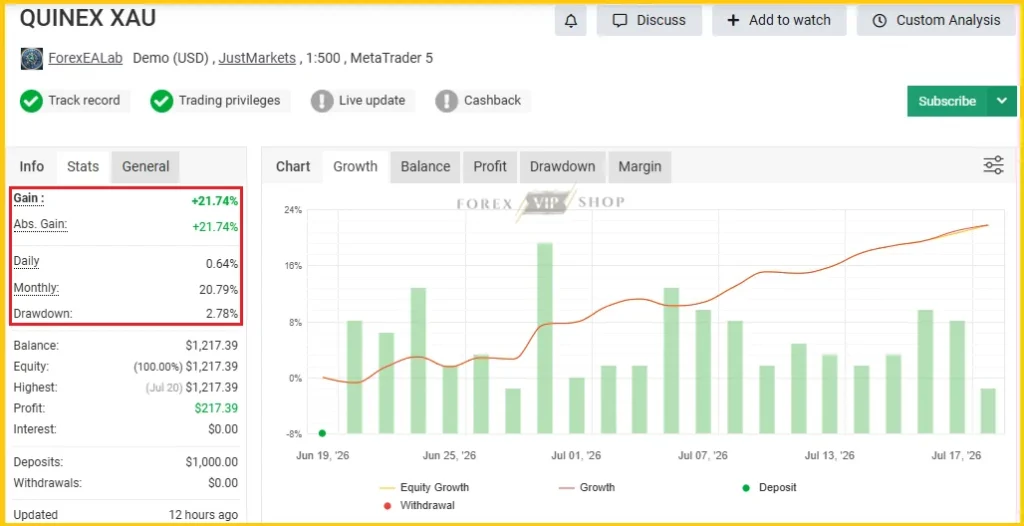Click the Daily label

pyautogui.click(x=27, y=261)
